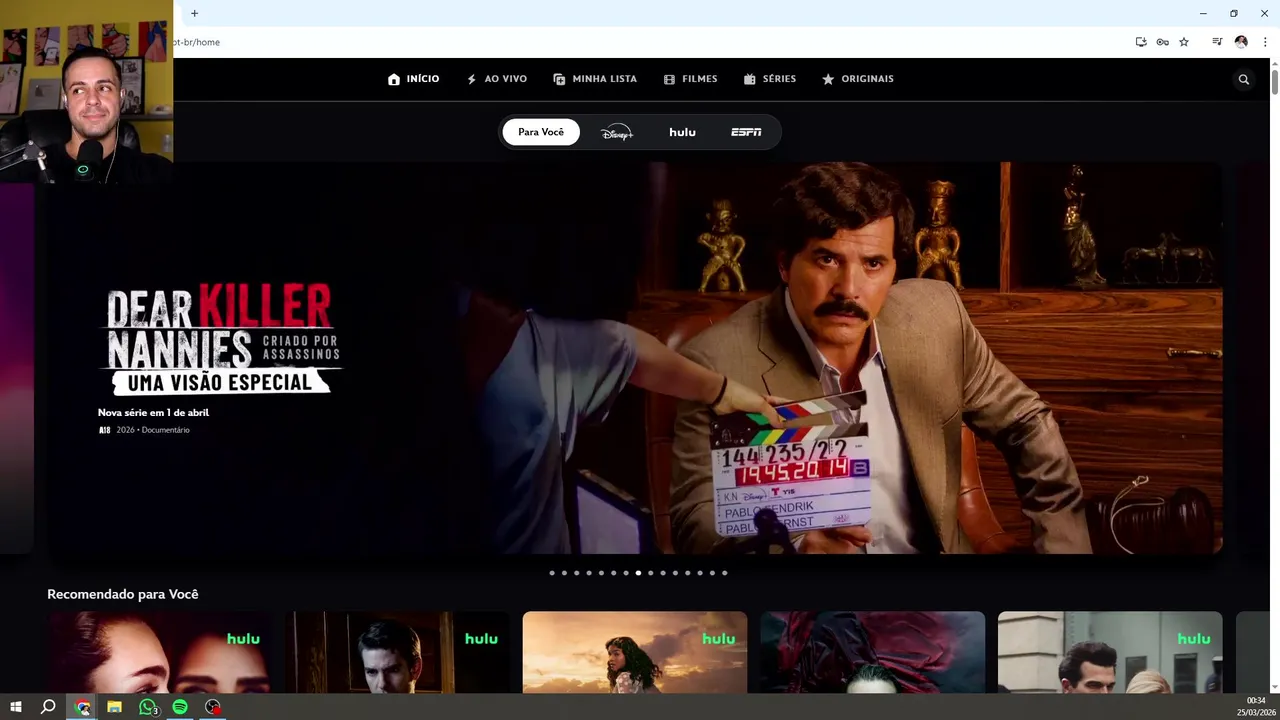Open the Ao Vivo live section
This screenshot has height=720, width=1280.
click(x=496, y=79)
